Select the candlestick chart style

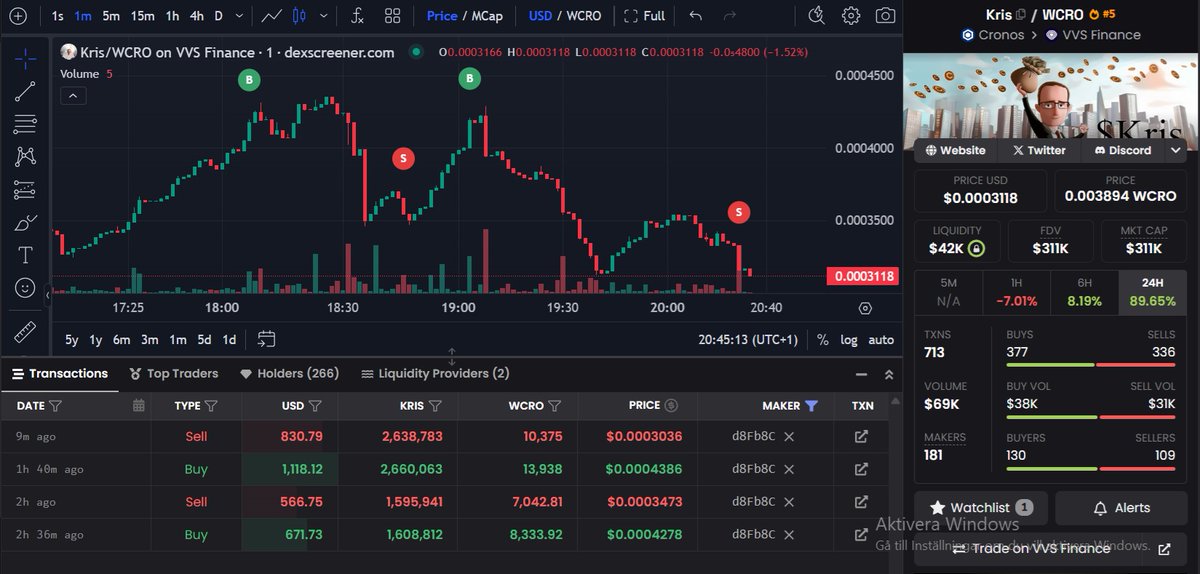click(300, 16)
